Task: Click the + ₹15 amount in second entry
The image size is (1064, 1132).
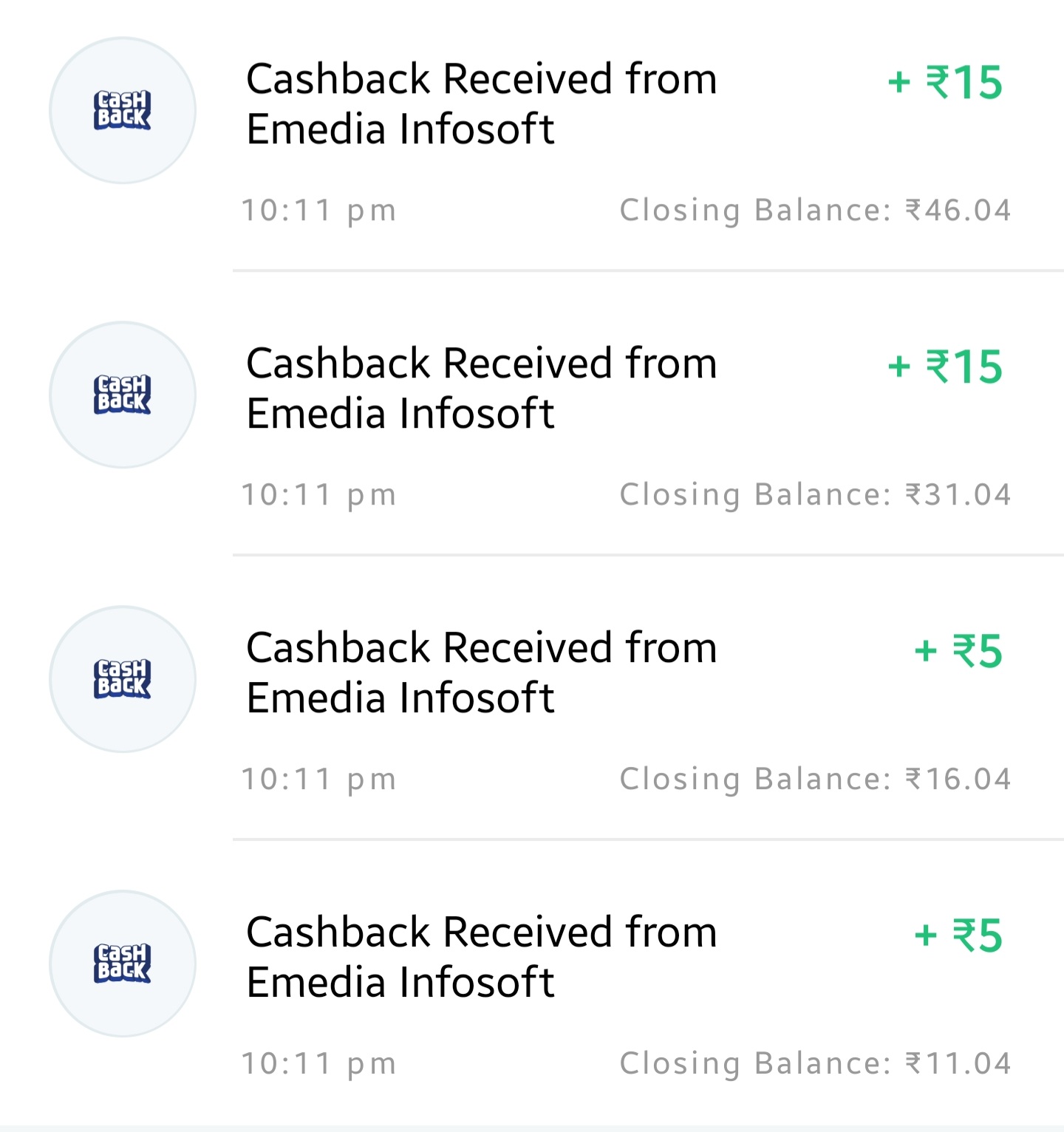Action: (945, 366)
